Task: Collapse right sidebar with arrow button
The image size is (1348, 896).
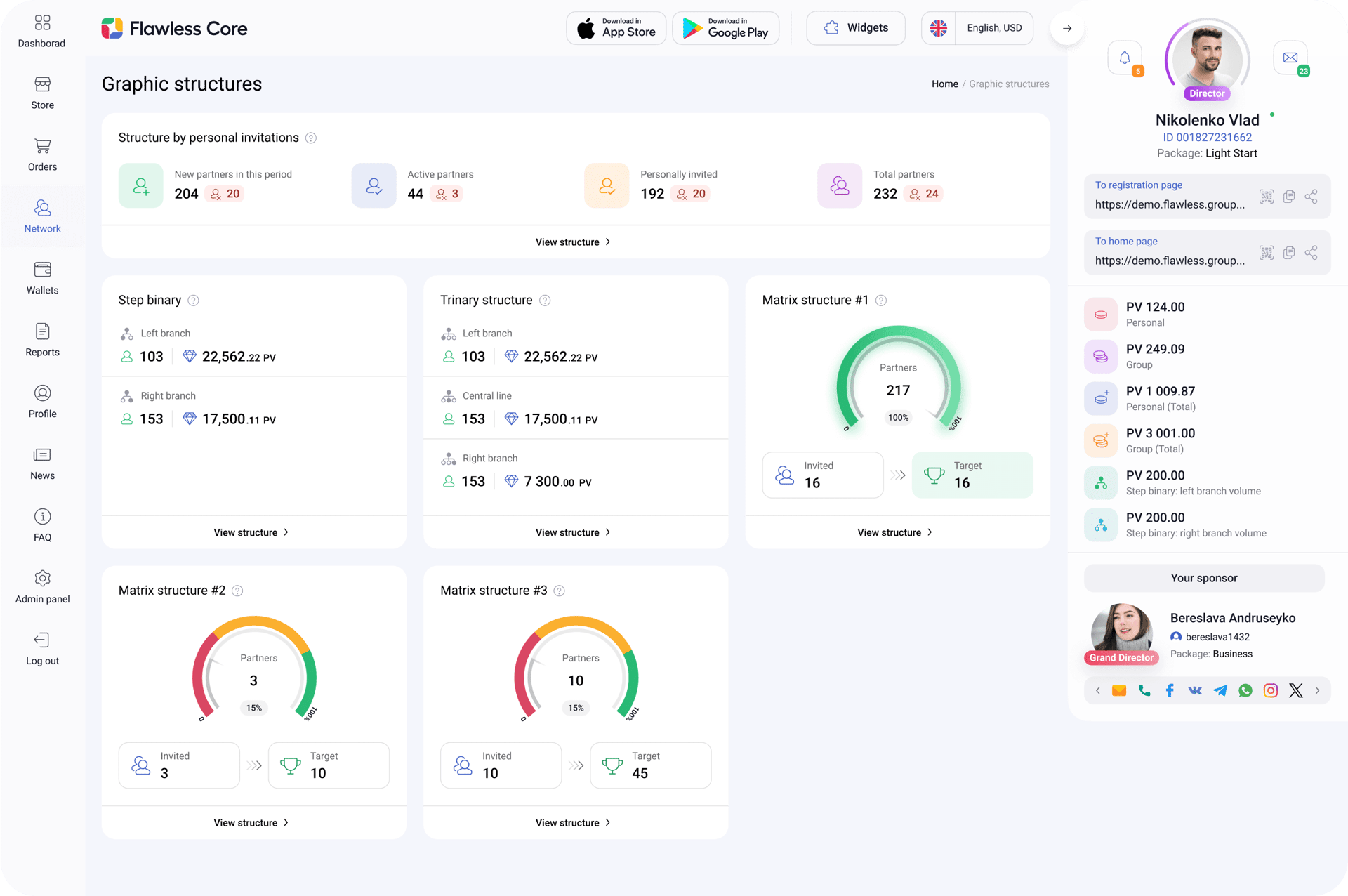Action: (1066, 28)
